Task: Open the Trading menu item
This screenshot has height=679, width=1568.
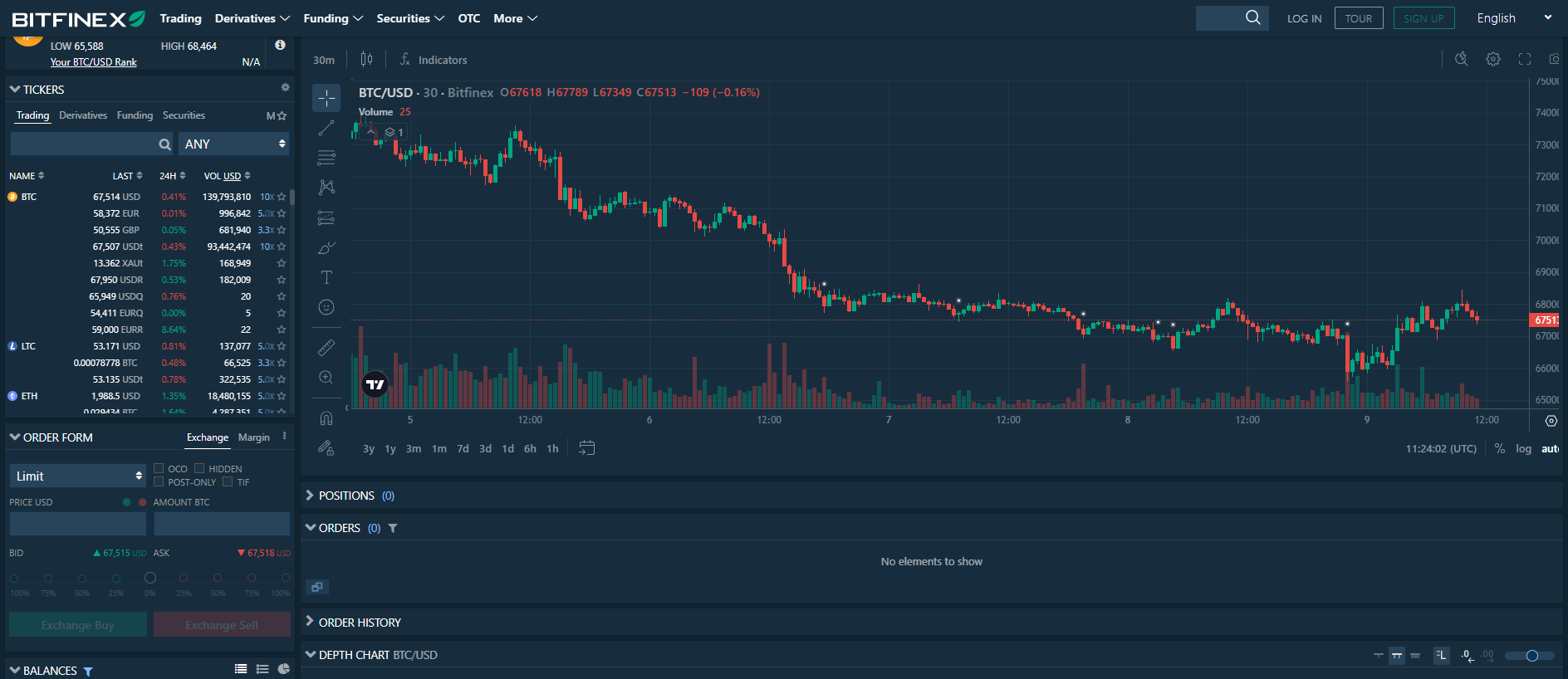Action: click(180, 18)
